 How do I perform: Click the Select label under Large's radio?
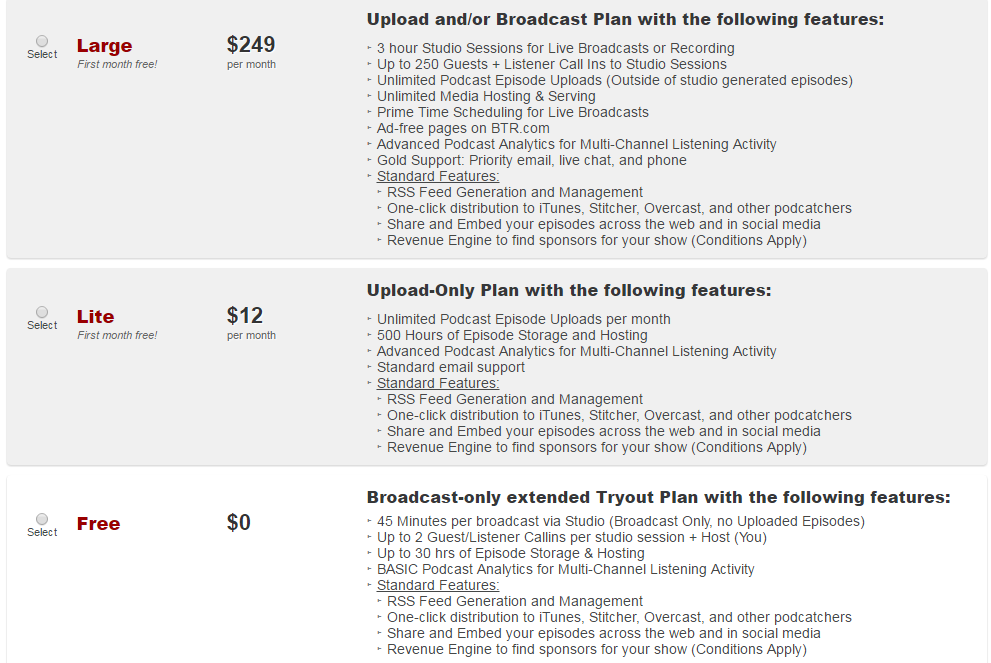pyautogui.click(x=42, y=55)
